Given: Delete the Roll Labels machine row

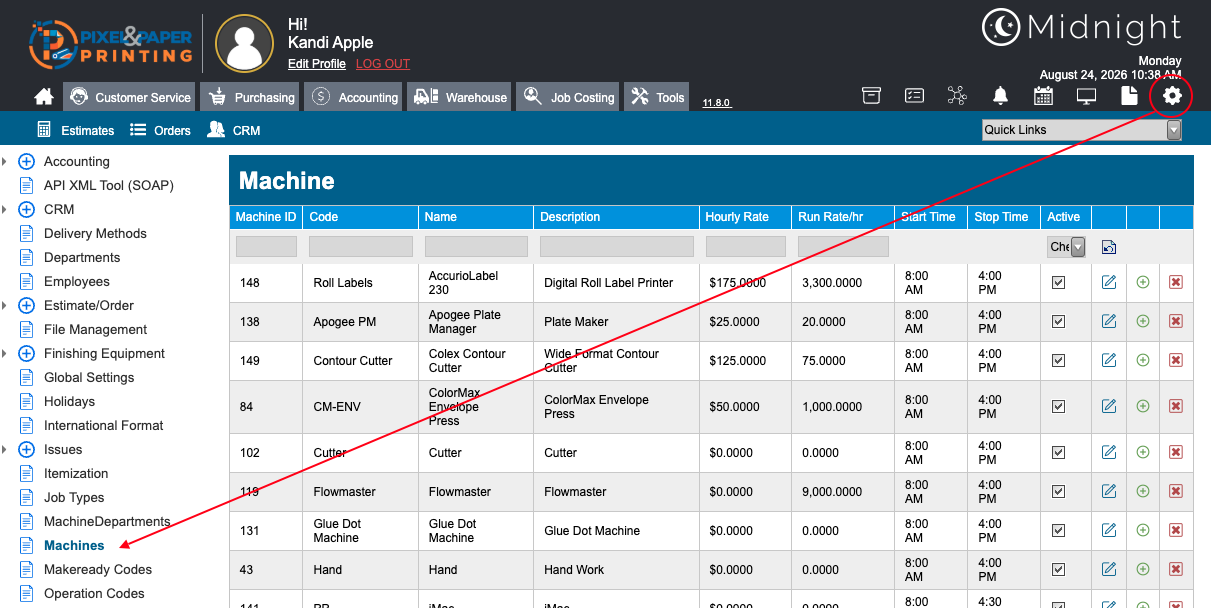Looking at the screenshot, I should [1176, 283].
